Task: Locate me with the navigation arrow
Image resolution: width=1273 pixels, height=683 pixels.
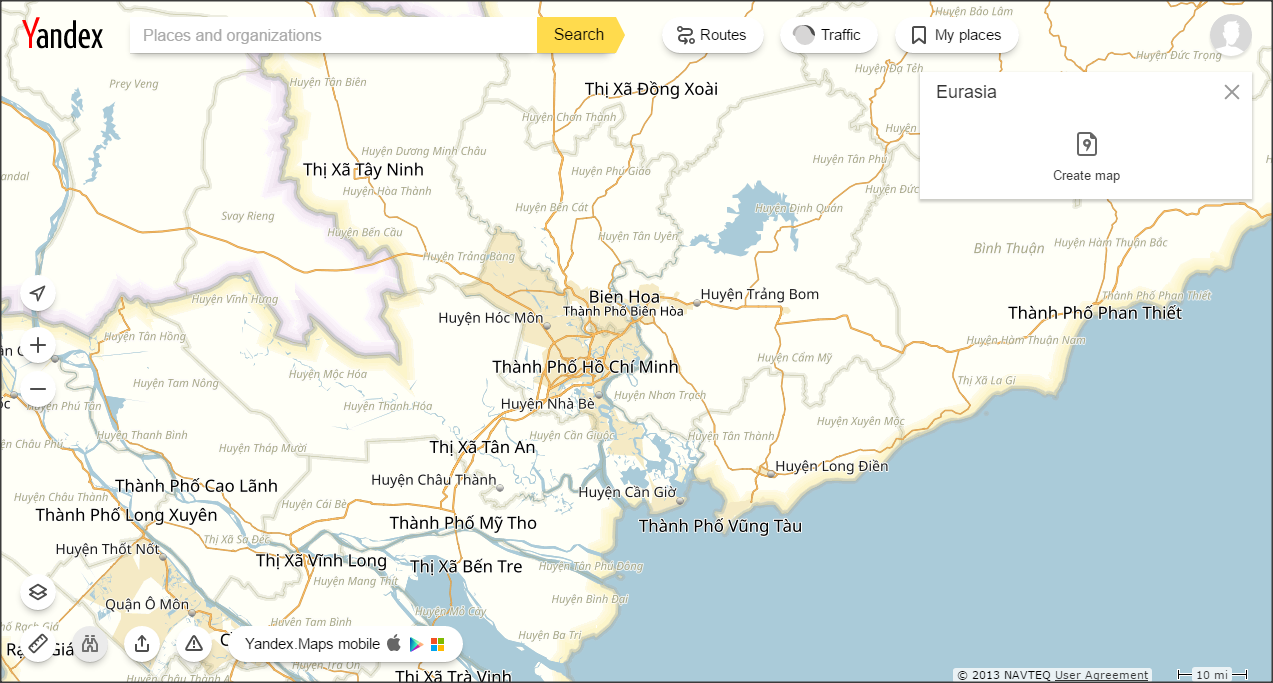Action: (38, 293)
